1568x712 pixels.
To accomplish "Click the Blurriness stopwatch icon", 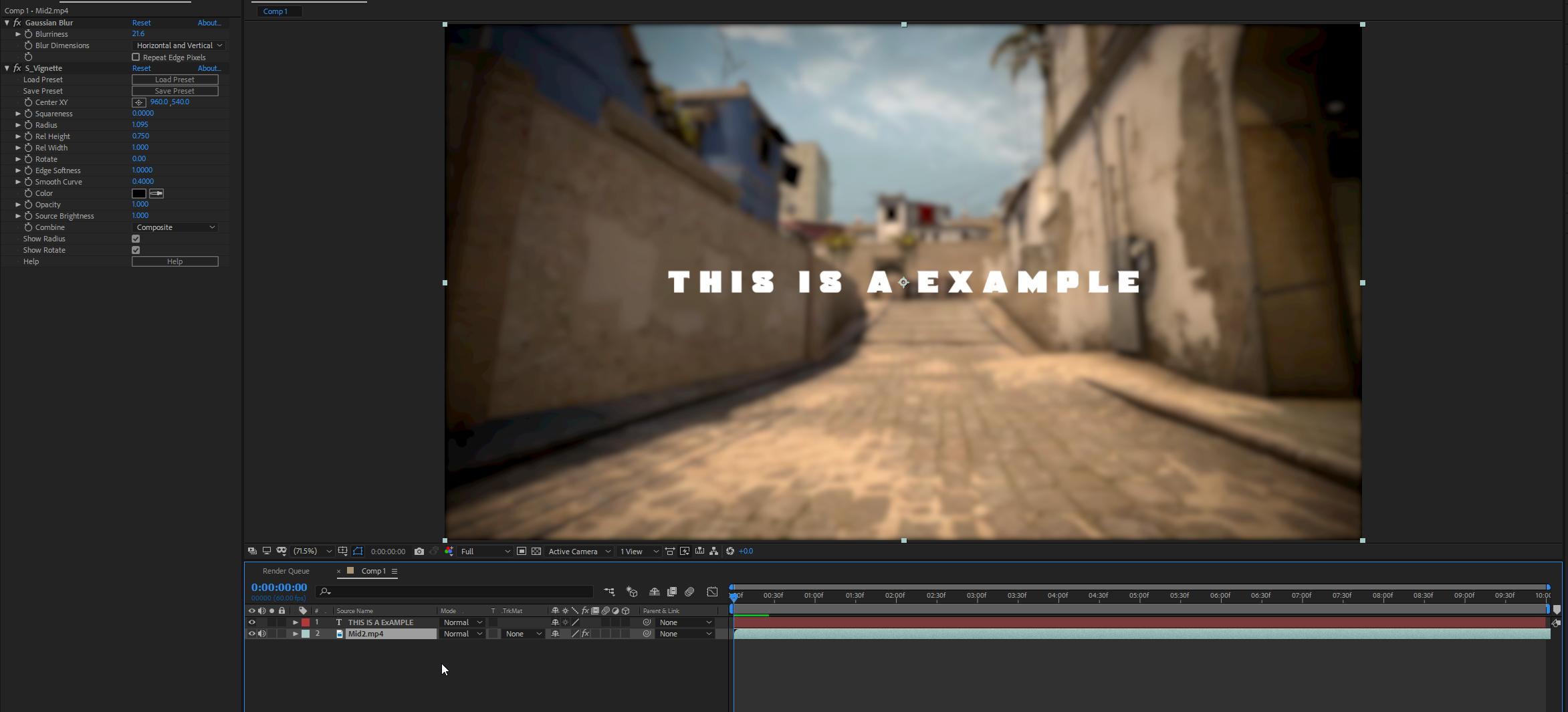I will click(x=28, y=34).
